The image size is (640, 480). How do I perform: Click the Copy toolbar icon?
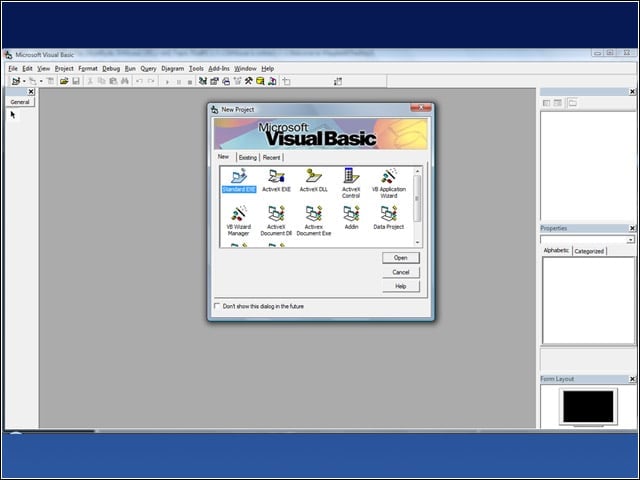pos(102,81)
